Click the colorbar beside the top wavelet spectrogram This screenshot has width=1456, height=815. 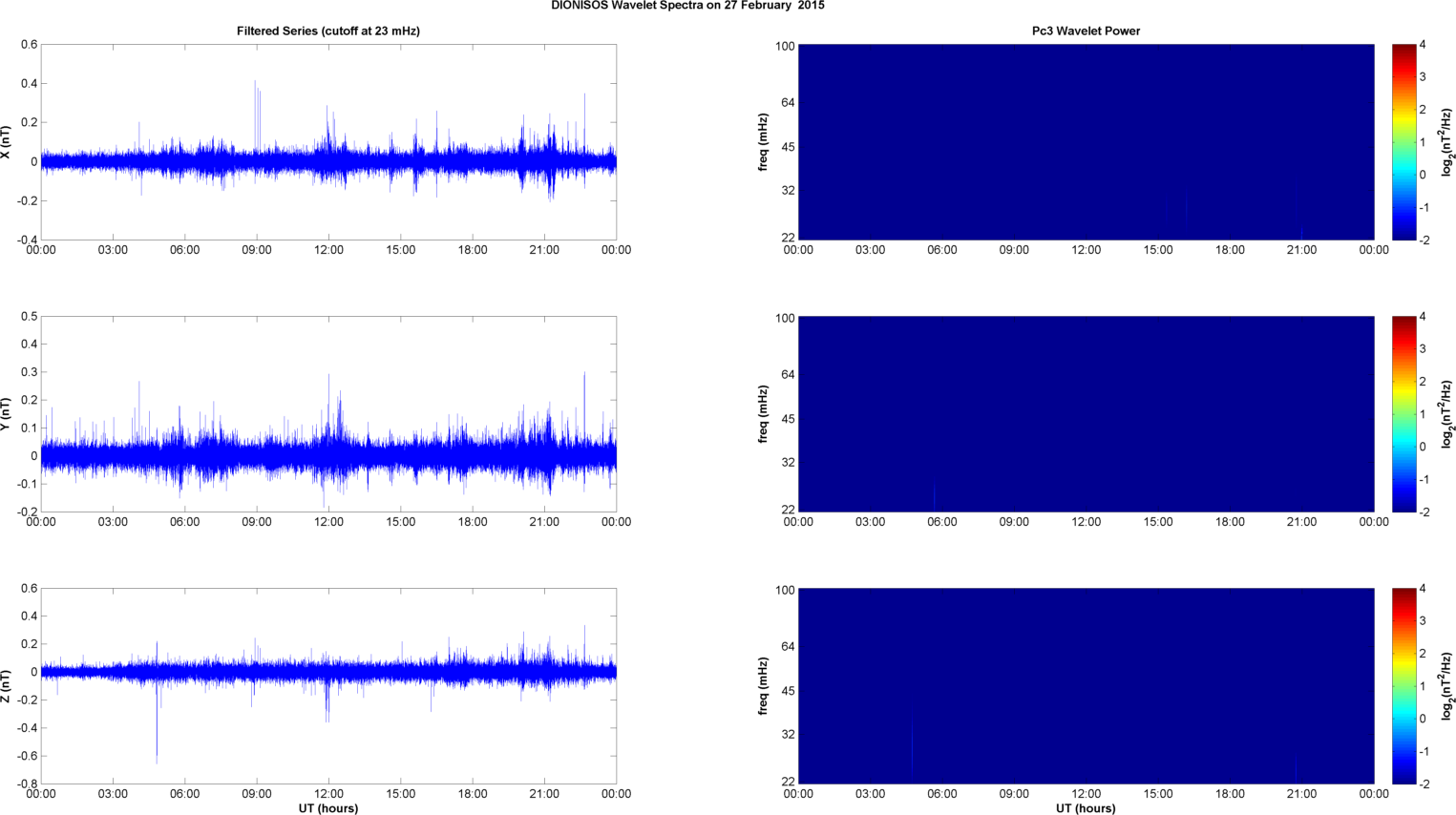(x=1403, y=142)
